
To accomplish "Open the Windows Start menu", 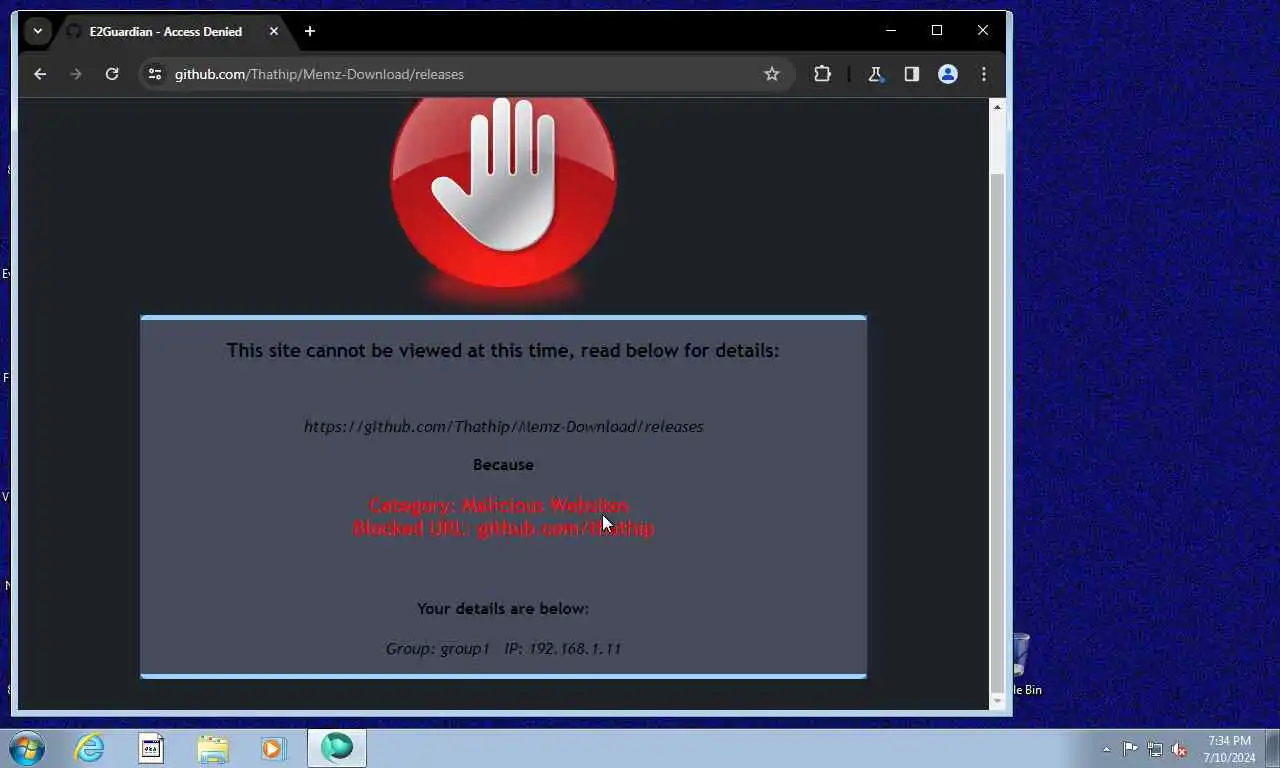I will 26,748.
